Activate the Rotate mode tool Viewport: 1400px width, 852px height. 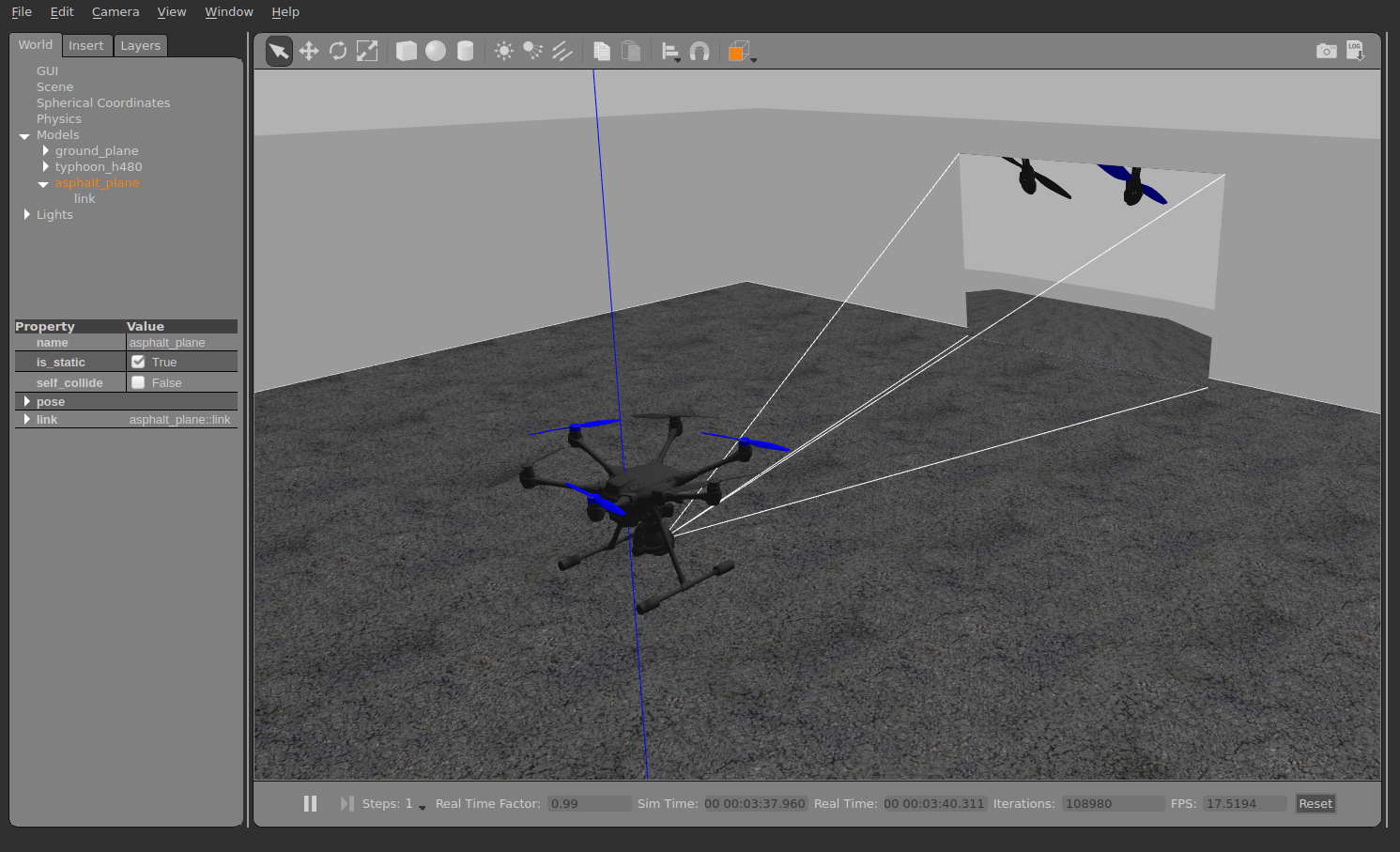pos(338,51)
